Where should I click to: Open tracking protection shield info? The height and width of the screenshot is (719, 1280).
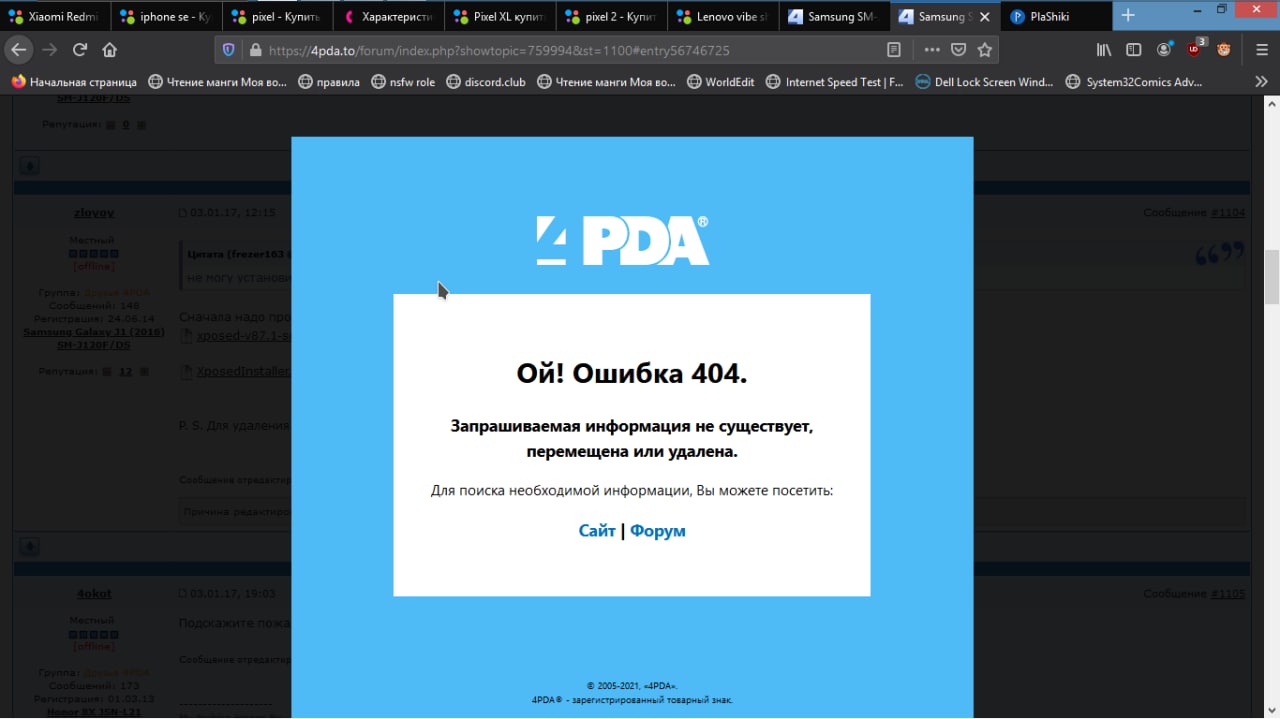(x=228, y=50)
